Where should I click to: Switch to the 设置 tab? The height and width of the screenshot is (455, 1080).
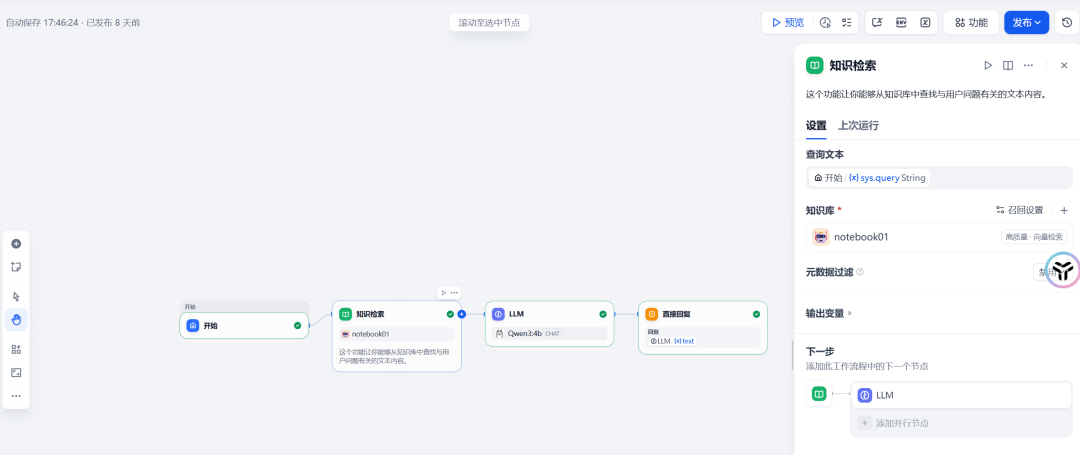tap(816, 126)
